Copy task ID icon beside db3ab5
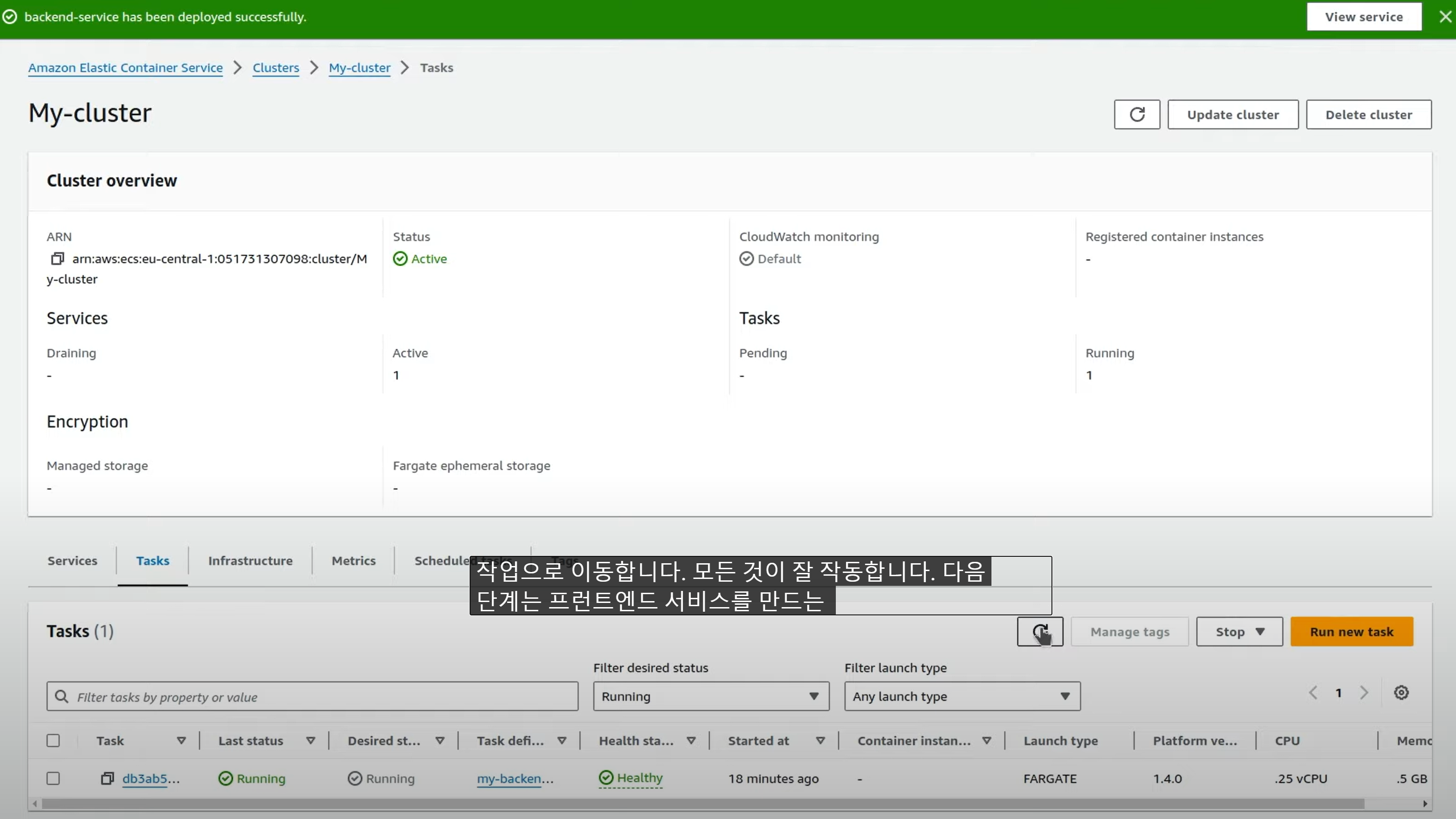The height and width of the screenshot is (819, 1456). pyautogui.click(x=108, y=778)
